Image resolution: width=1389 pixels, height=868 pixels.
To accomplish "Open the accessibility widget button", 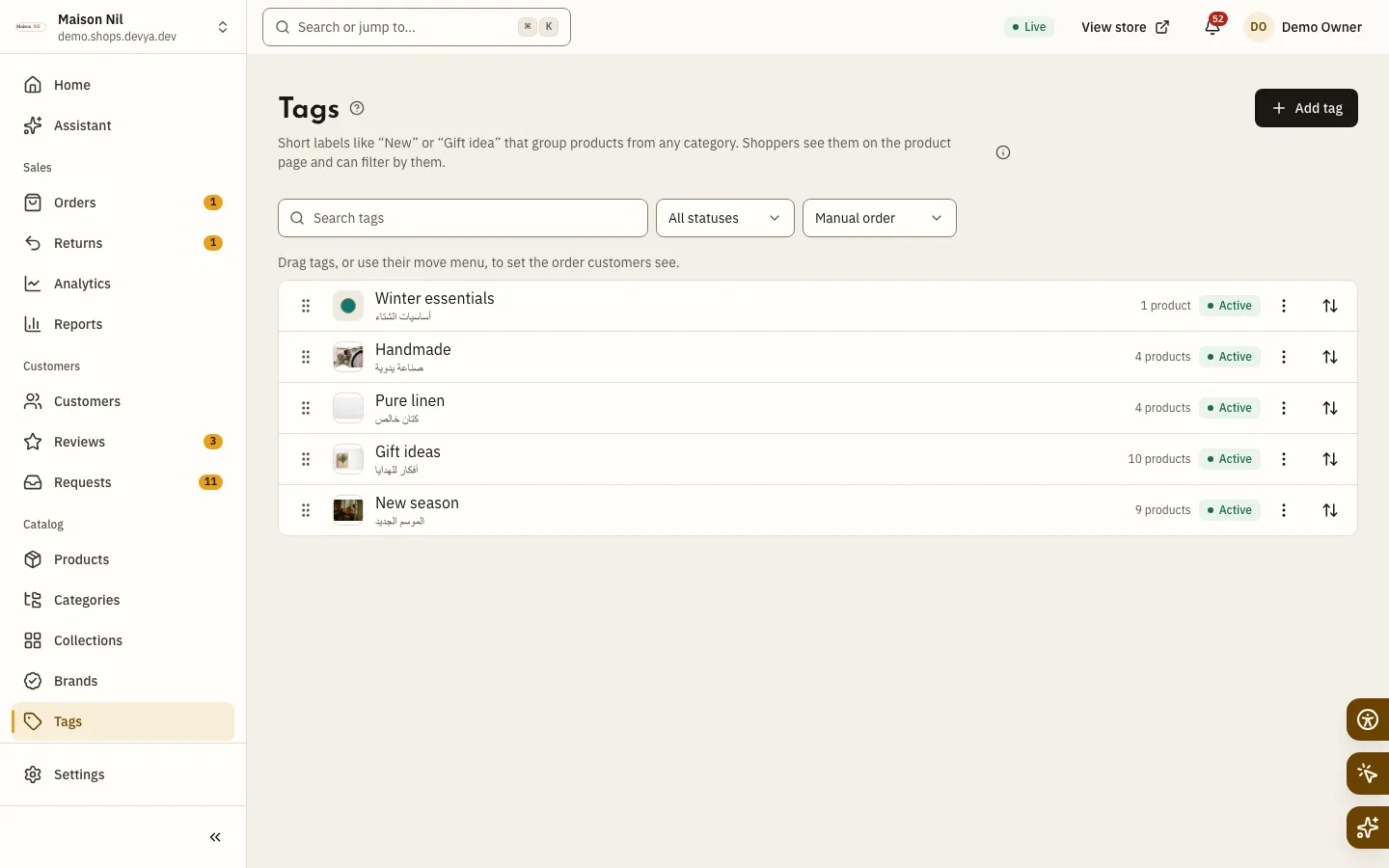I will pos(1368,719).
